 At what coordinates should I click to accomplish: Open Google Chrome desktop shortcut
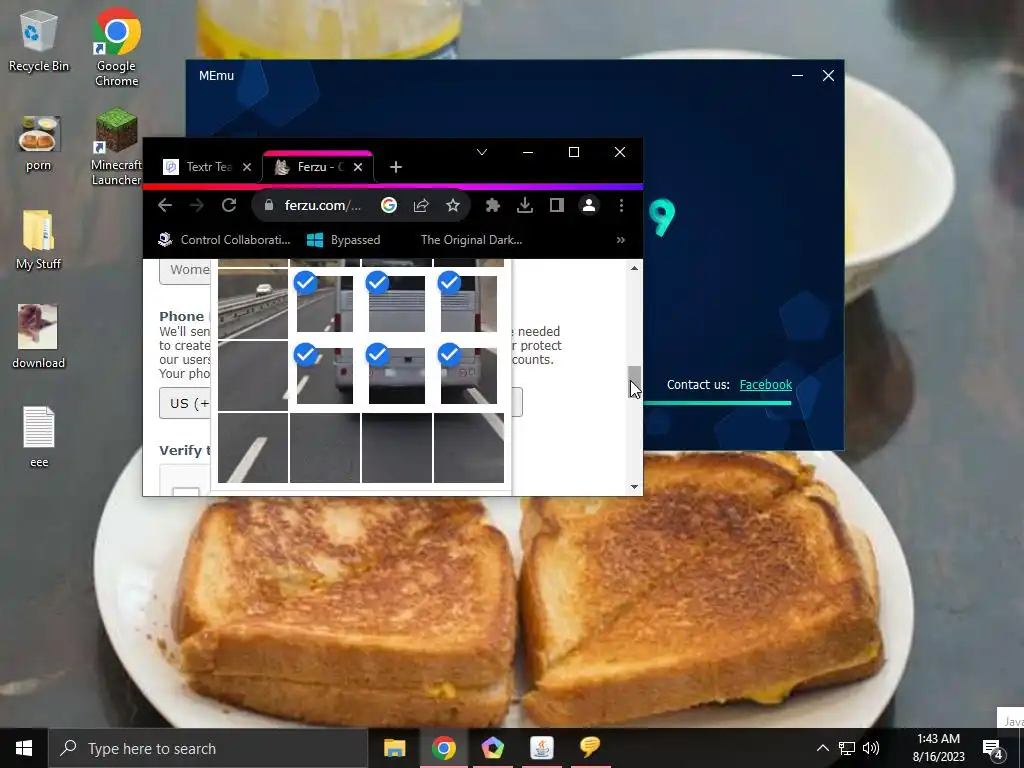pos(116,47)
